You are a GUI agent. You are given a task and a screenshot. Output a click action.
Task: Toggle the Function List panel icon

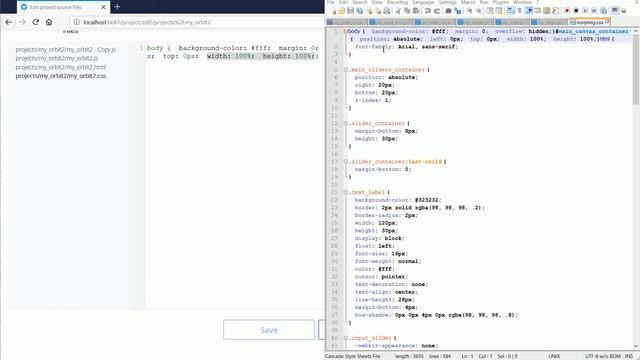555,11
